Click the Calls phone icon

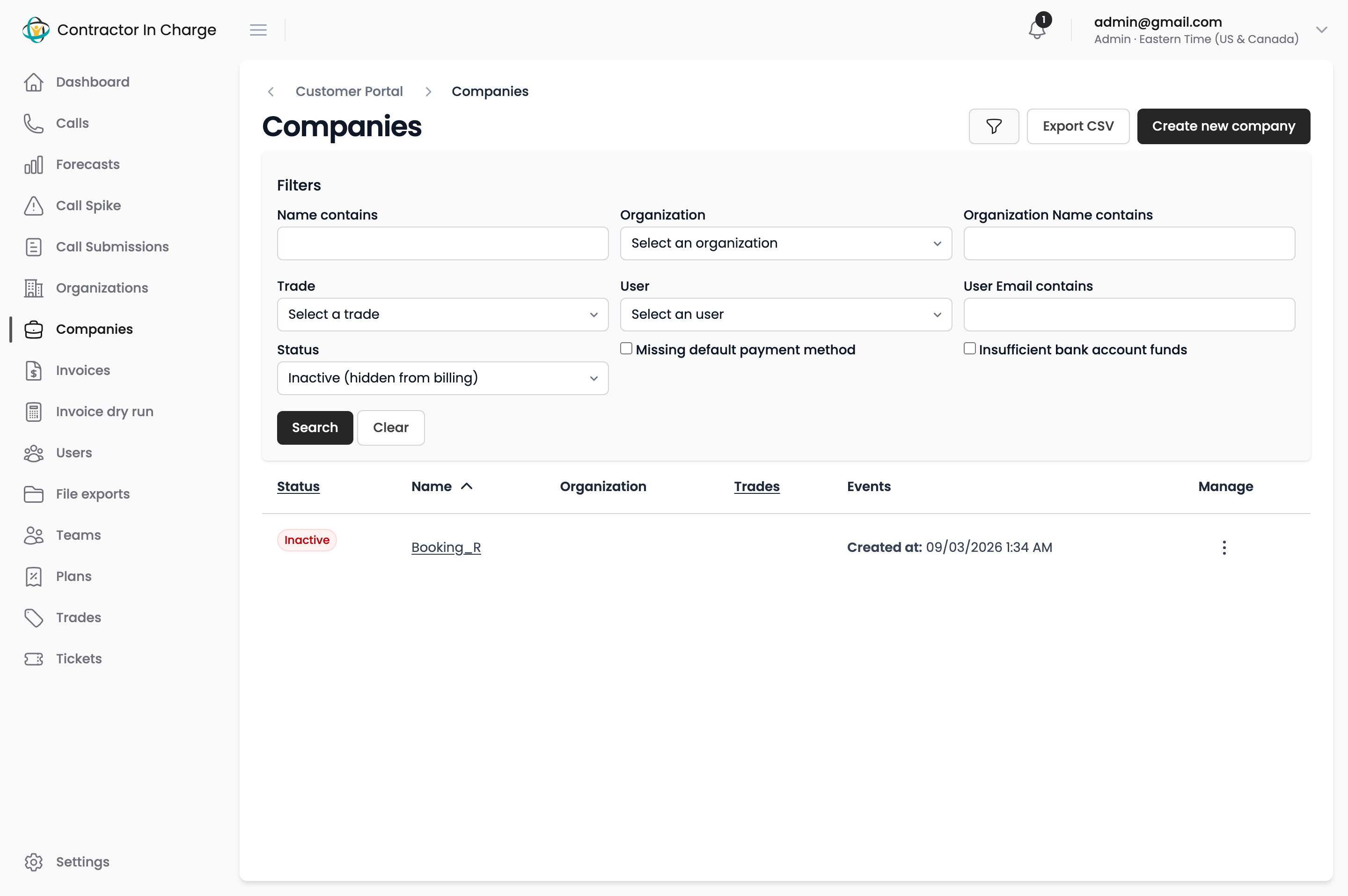(34, 124)
